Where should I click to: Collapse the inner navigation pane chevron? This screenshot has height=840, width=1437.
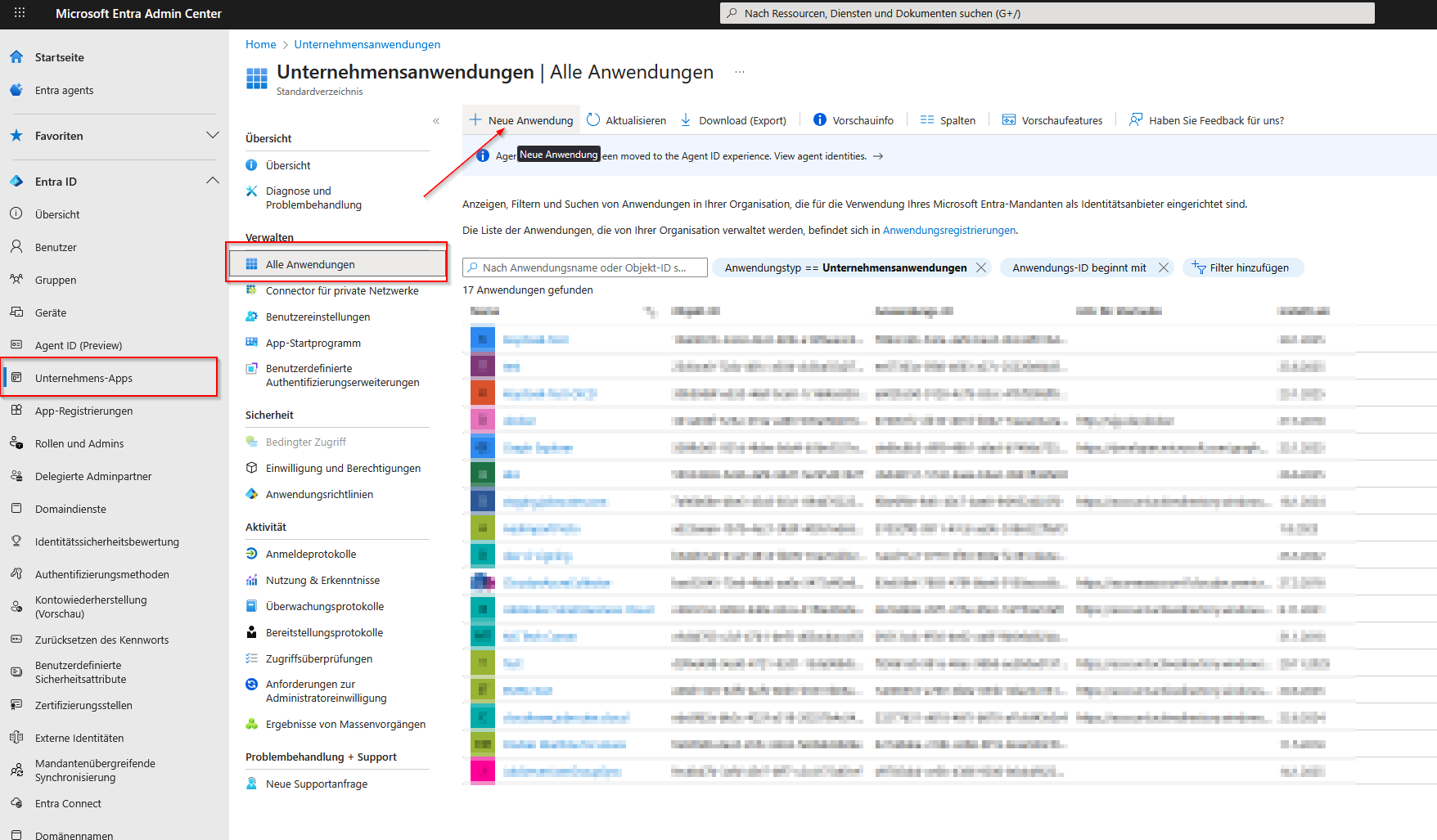pos(436,121)
